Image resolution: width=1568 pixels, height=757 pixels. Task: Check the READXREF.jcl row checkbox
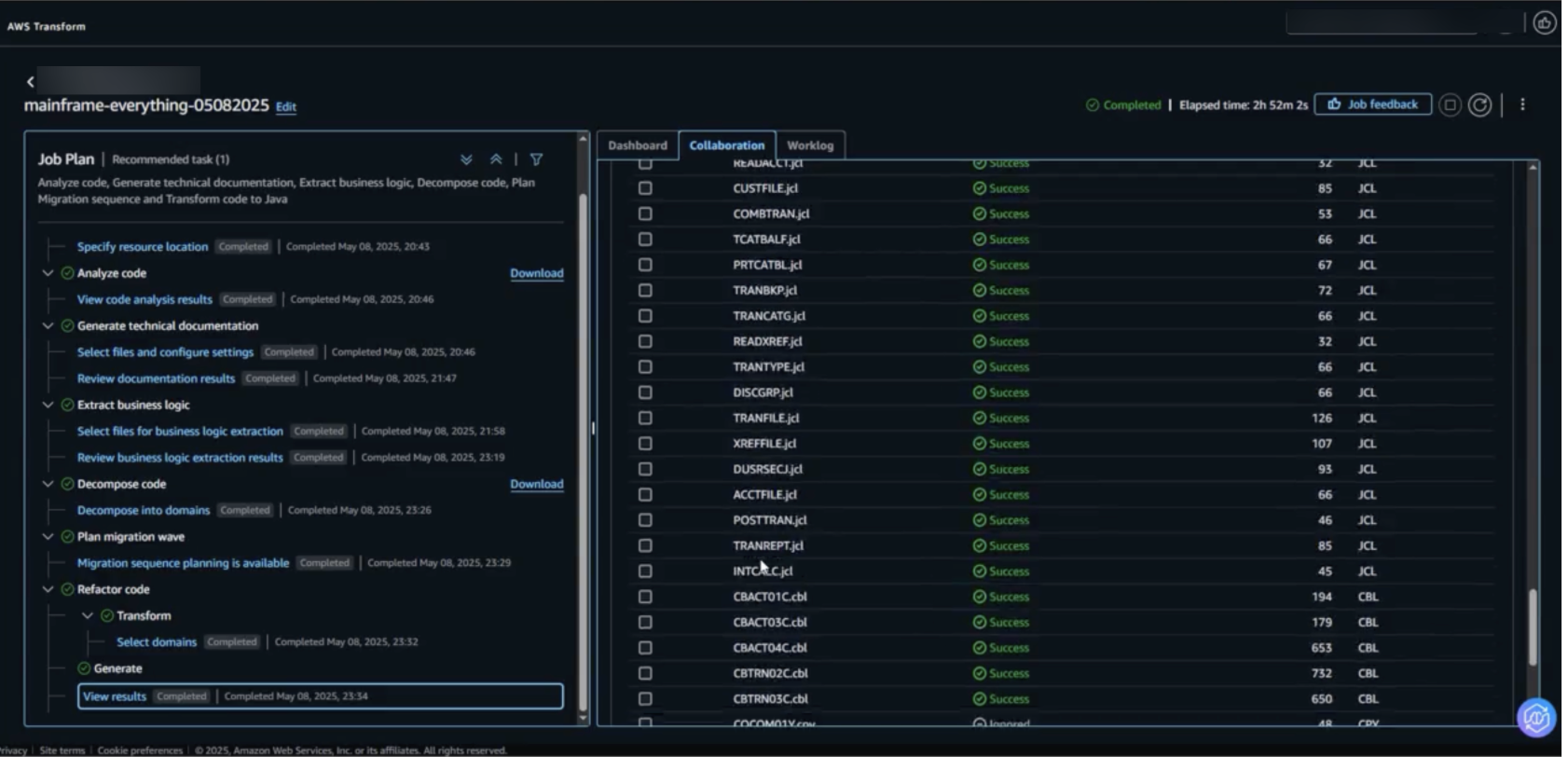645,341
